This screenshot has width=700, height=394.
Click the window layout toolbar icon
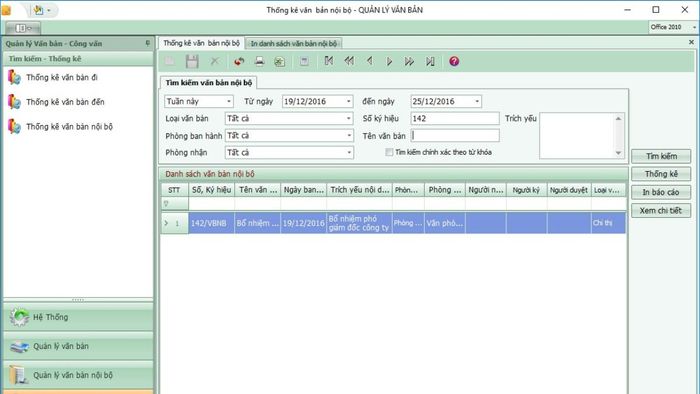click(x=304, y=62)
